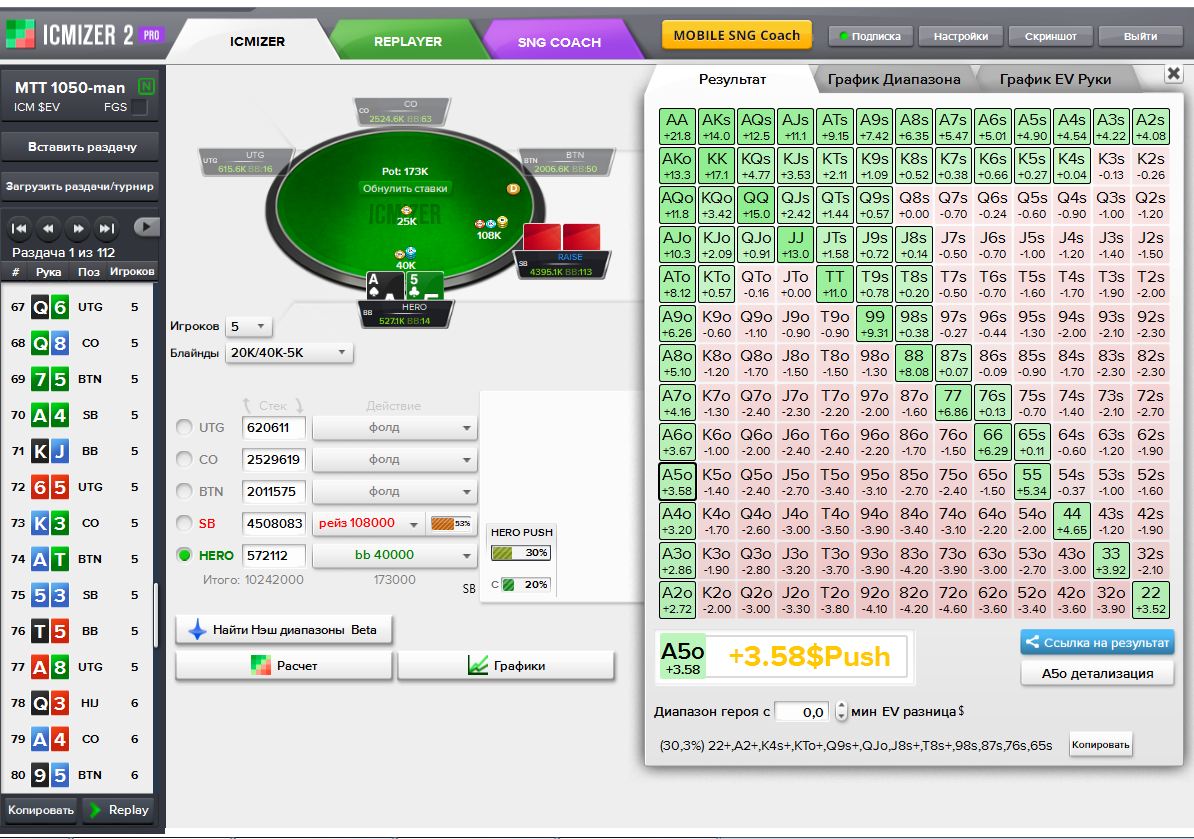Select the AA cell in range grid
The image size is (1194, 839).
[677, 126]
